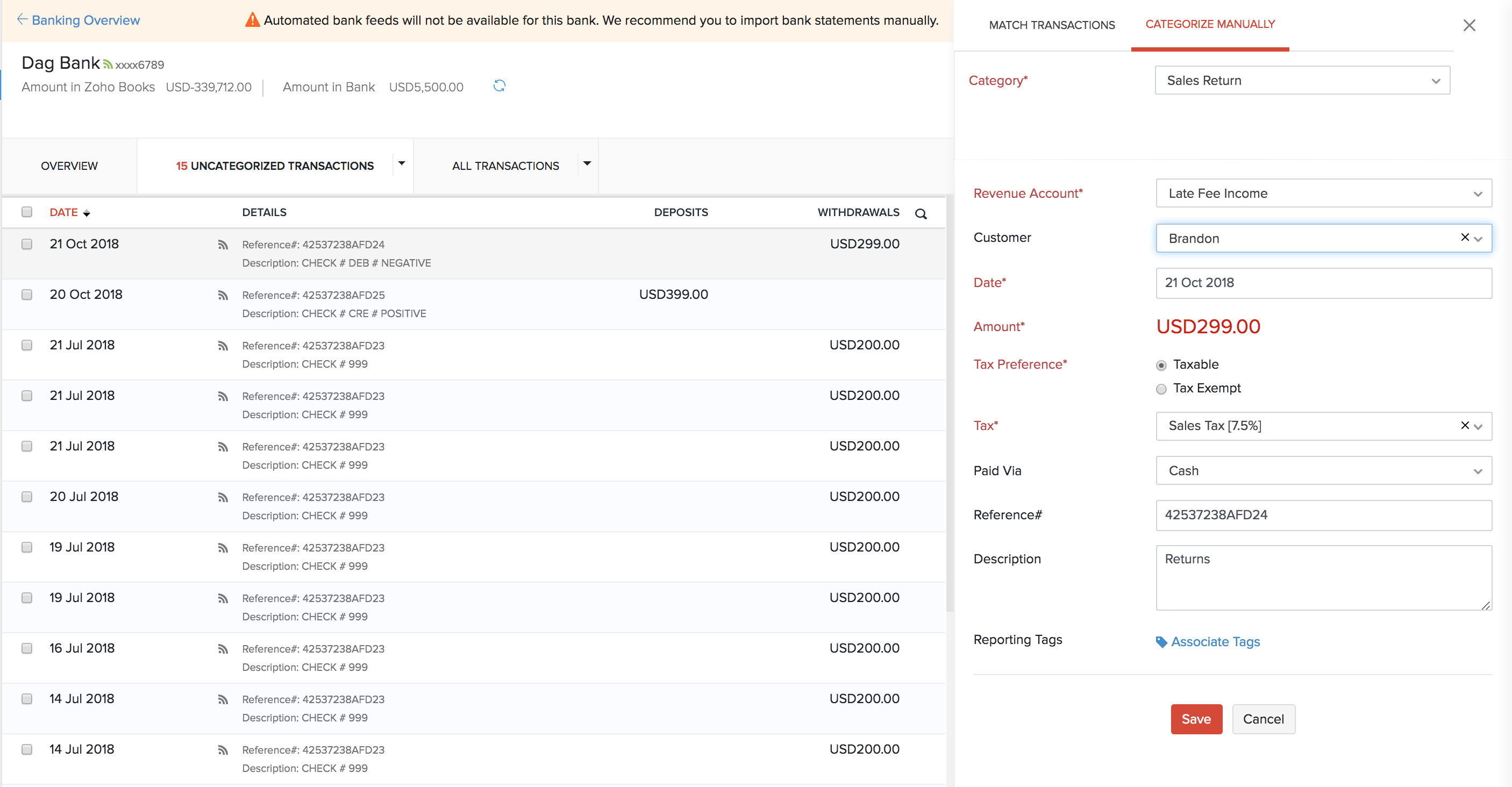
Task: Click the Cancel button
Action: [x=1263, y=719]
